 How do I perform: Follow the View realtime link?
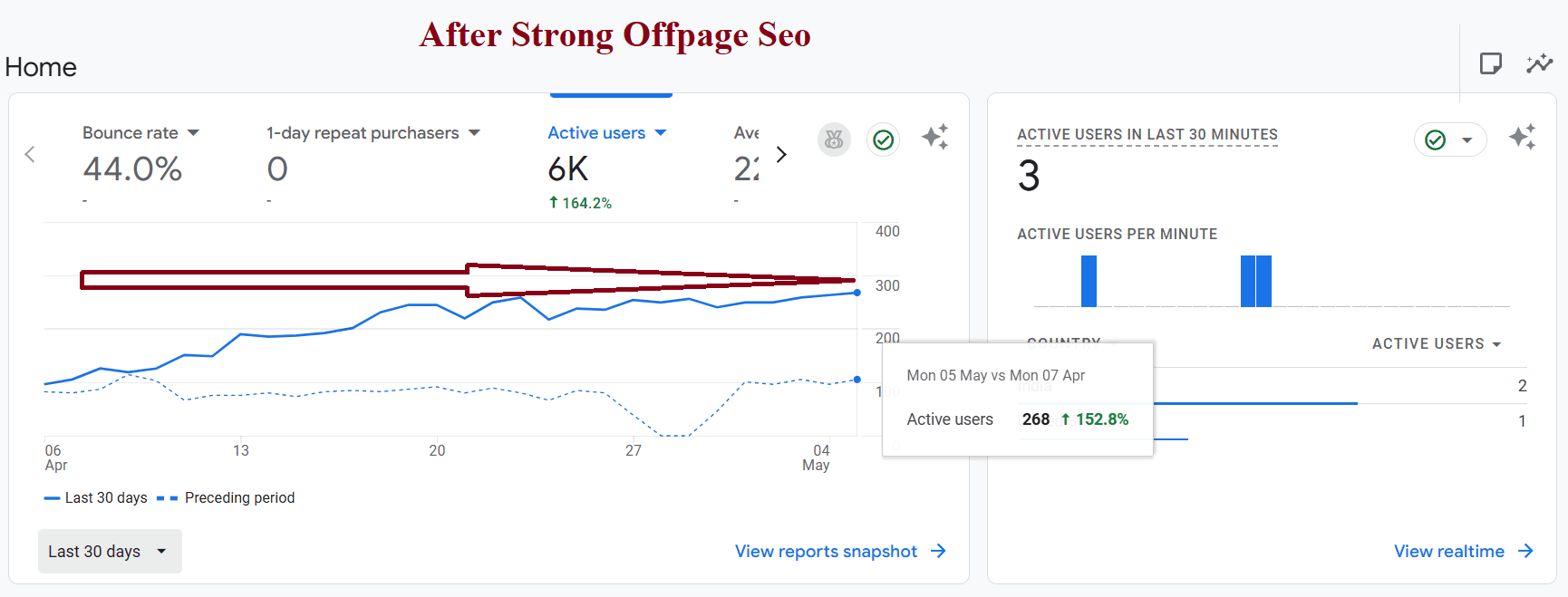click(1462, 552)
